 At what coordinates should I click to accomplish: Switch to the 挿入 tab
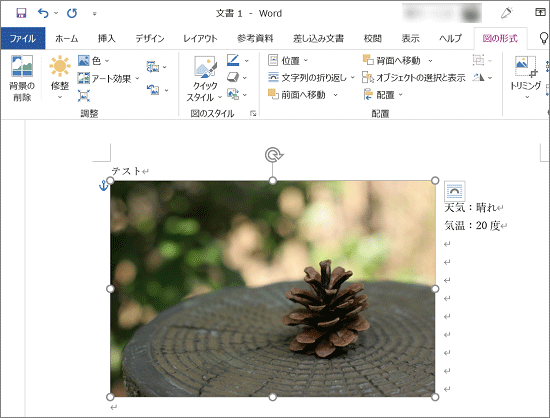pyautogui.click(x=107, y=38)
